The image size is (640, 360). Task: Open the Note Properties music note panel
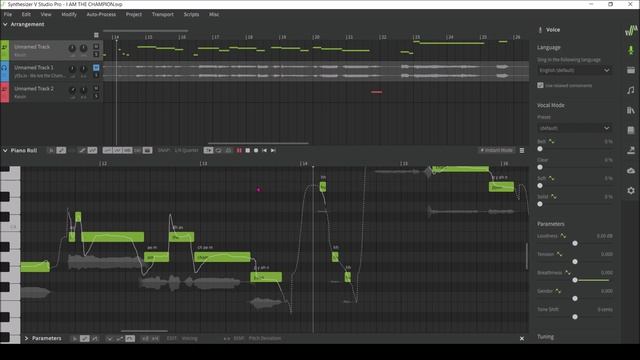(631, 90)
